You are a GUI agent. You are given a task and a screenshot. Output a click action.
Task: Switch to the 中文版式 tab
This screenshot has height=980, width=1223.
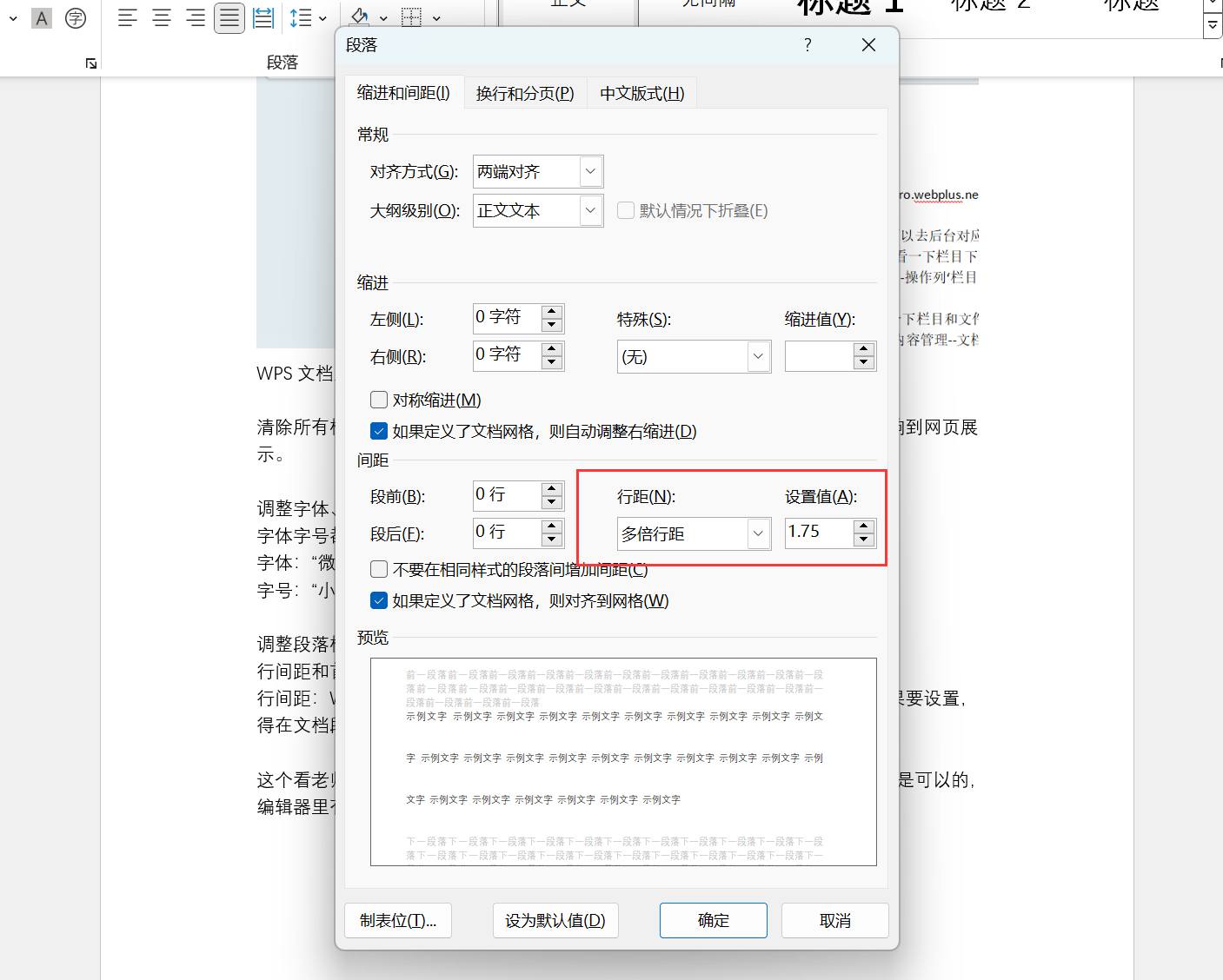642,93
